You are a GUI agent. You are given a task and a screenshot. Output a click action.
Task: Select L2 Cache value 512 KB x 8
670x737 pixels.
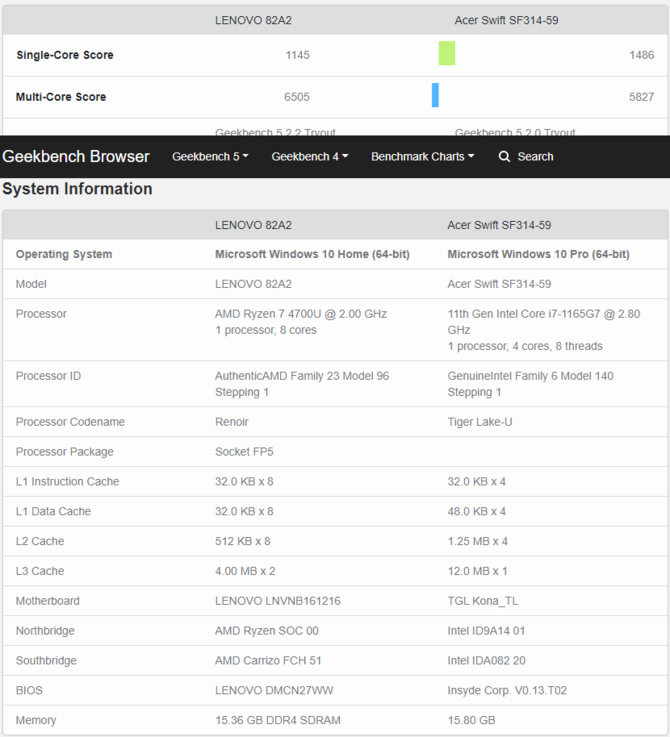tap(243, 541)
